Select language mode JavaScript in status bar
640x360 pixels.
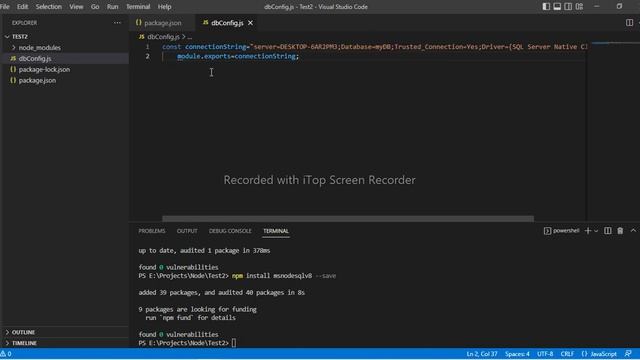pos(599,354)
